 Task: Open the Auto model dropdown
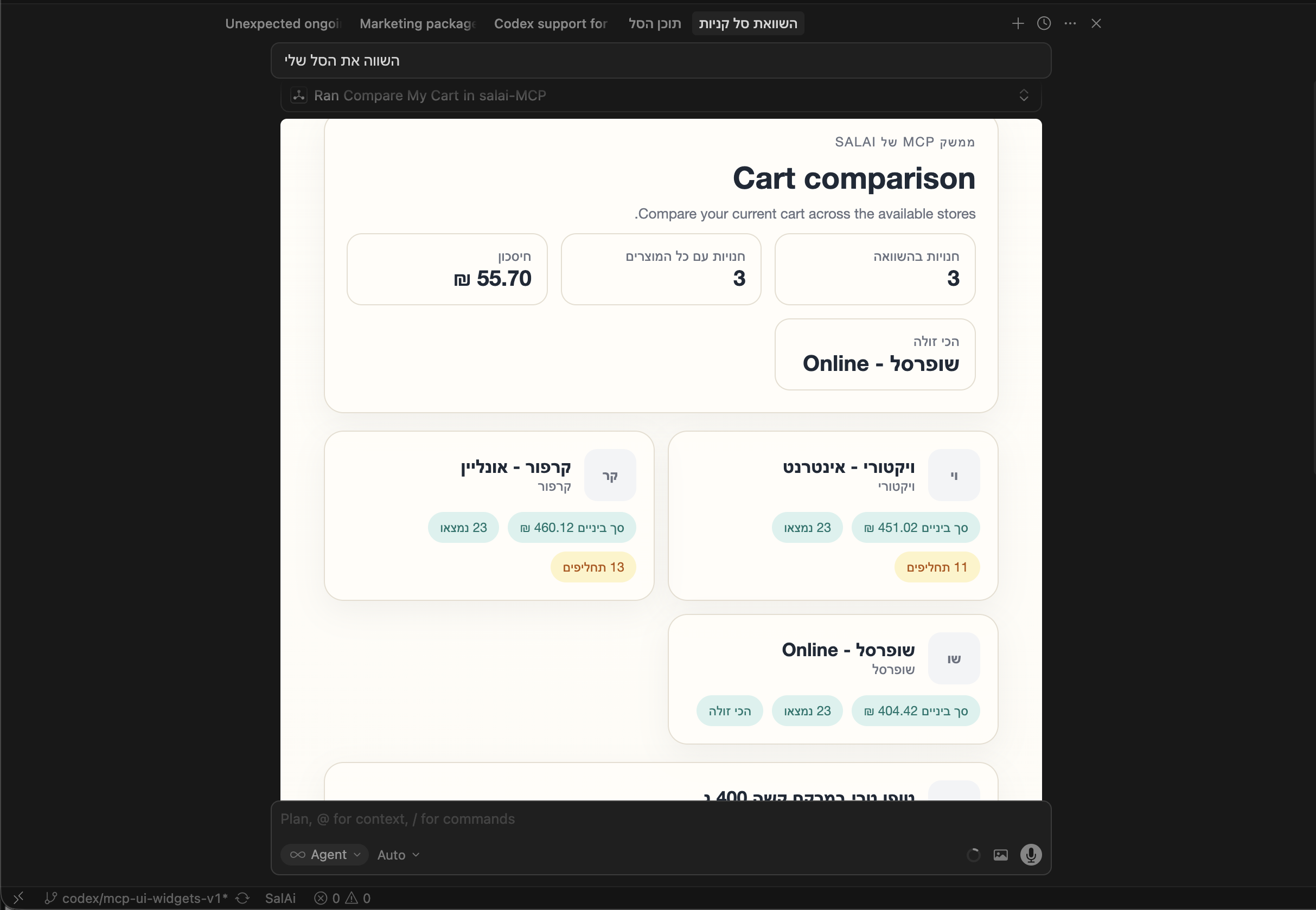398,855
